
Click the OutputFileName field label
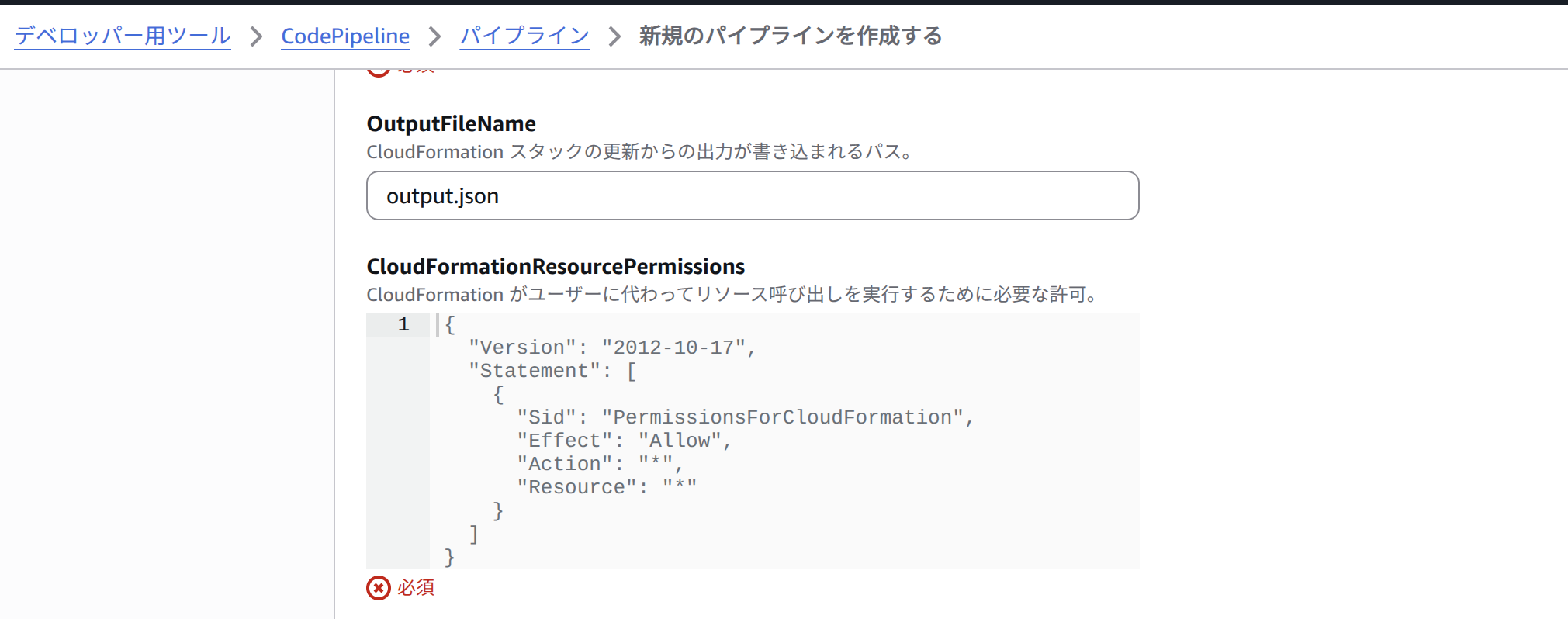point(451,124)
